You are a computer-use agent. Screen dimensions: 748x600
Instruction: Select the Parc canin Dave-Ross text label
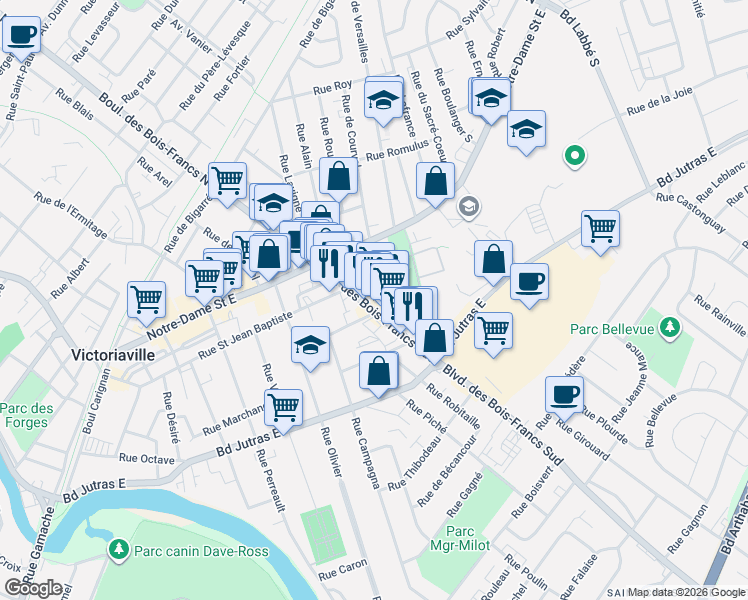(201, 551)
